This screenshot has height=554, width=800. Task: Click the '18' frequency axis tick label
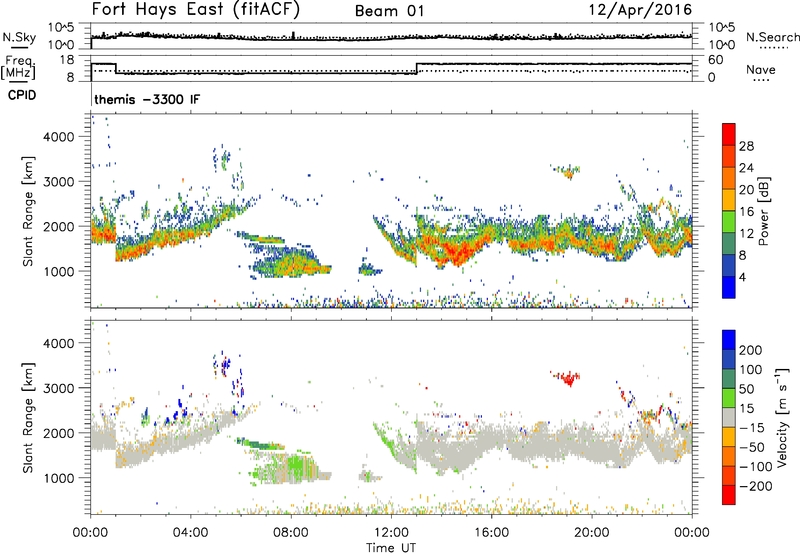(x=67, y=60)
